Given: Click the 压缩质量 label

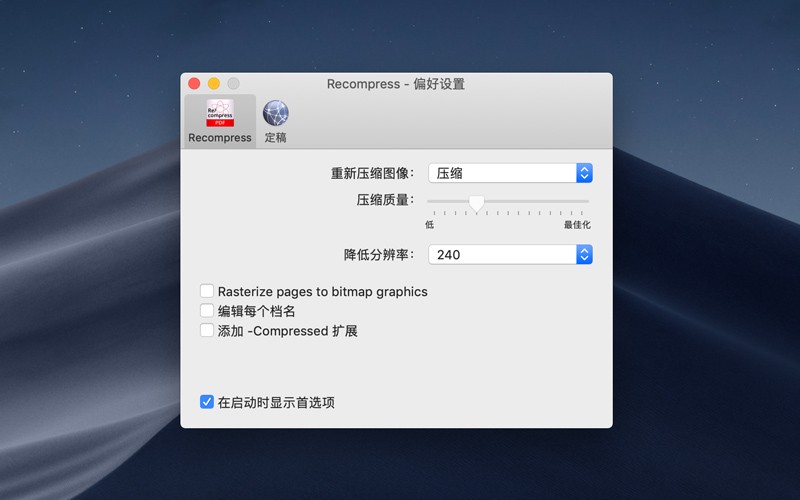Looking at the screenshot, I should click(385, 200).
